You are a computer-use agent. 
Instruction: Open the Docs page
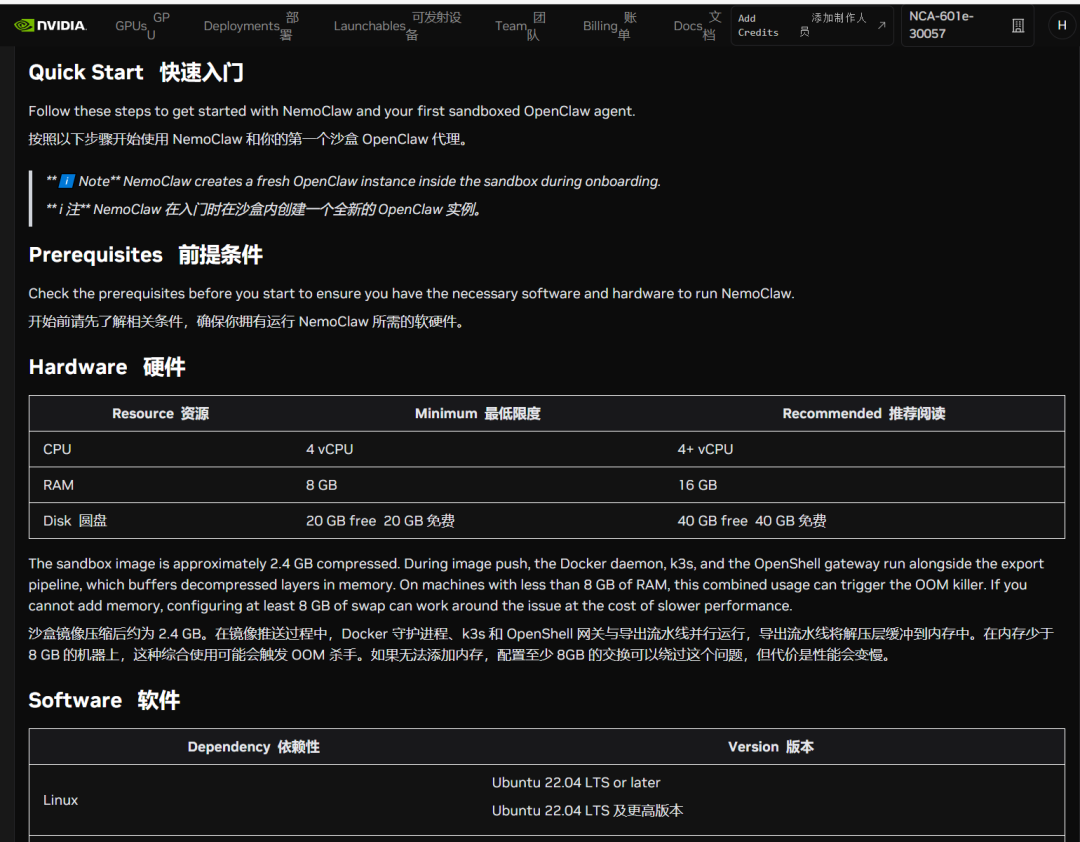(x=697, y=25)
